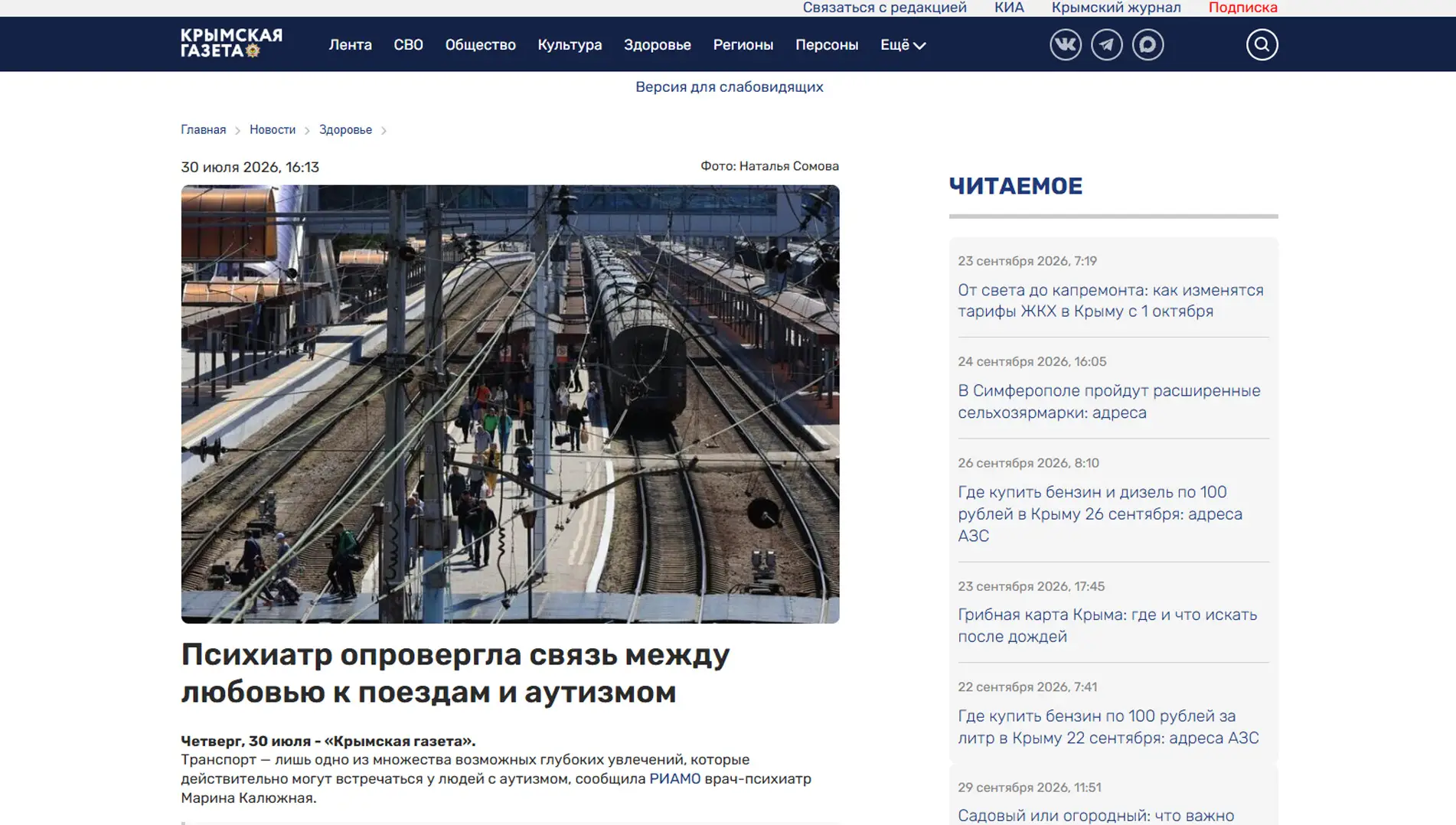Open the Новости breadcrumb
Image resolution: width=1456 pixels, height=825 pixels.
pyautogui.click(x=273, y=130)
